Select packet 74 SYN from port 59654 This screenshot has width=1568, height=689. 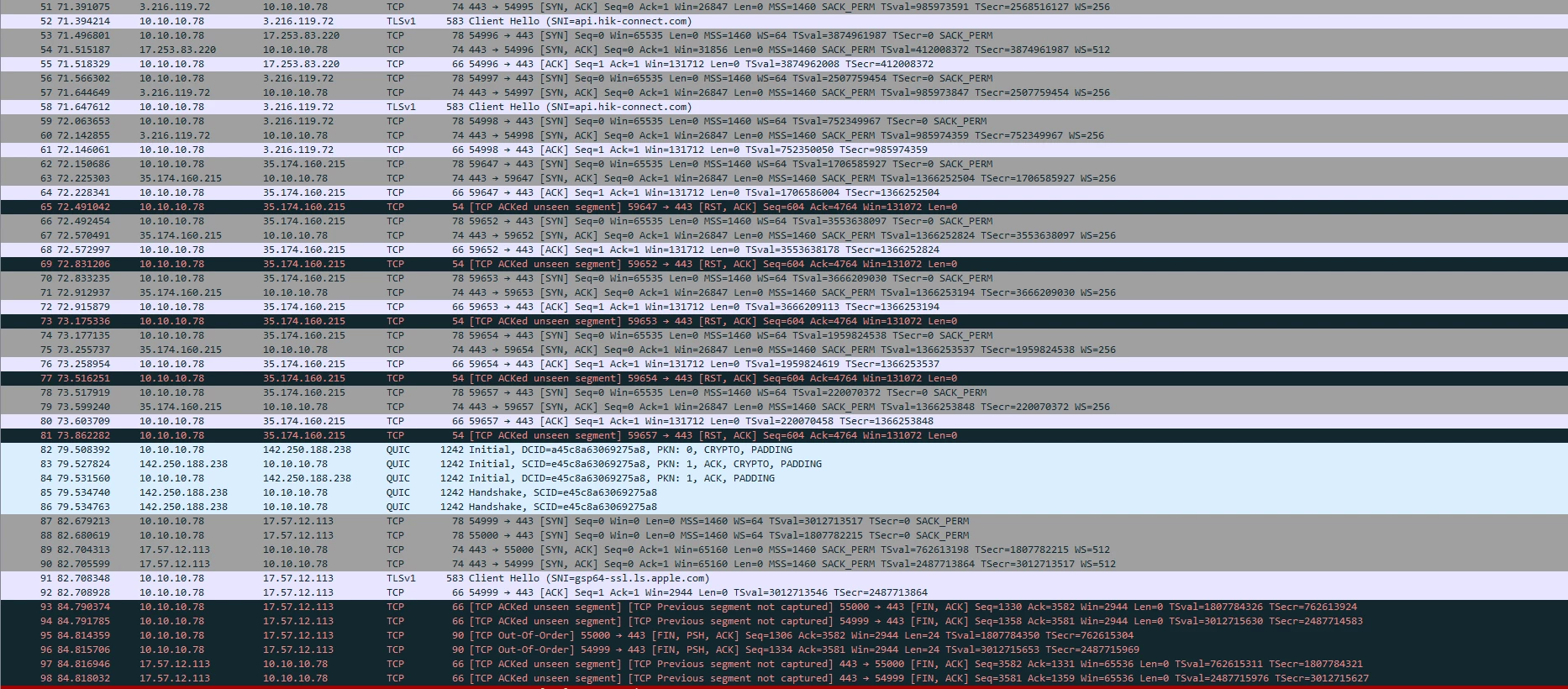(784, 335)
